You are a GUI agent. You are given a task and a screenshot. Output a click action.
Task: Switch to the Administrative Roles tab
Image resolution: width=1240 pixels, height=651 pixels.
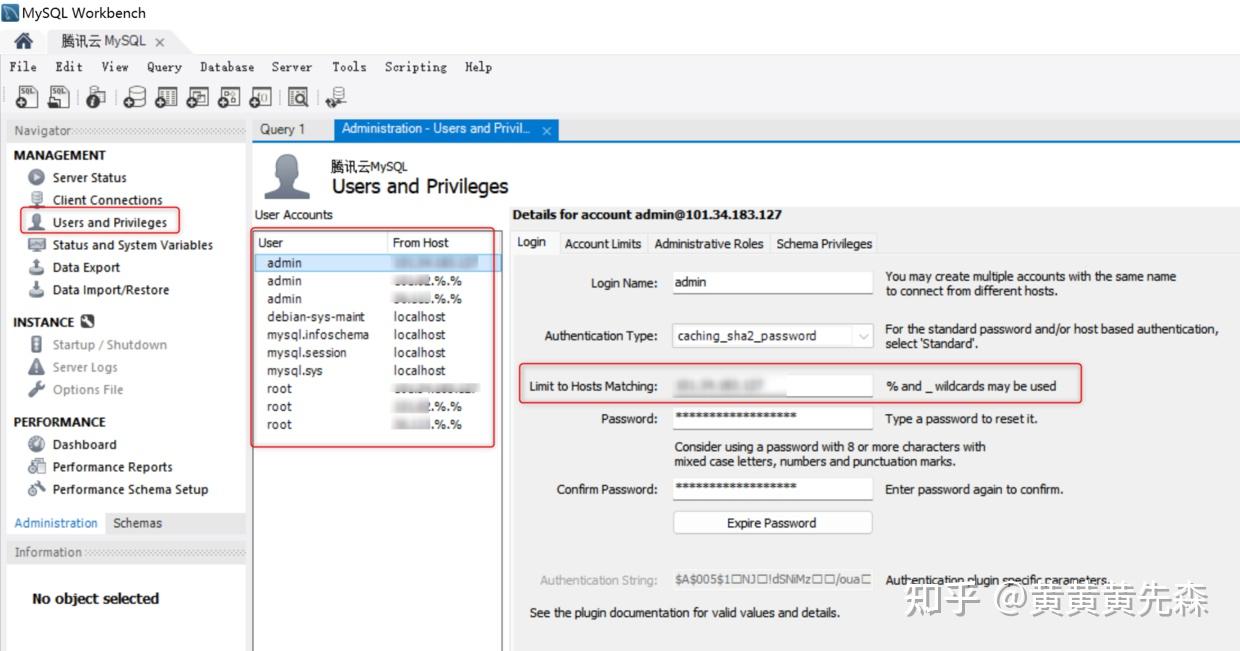pos(709,243)
